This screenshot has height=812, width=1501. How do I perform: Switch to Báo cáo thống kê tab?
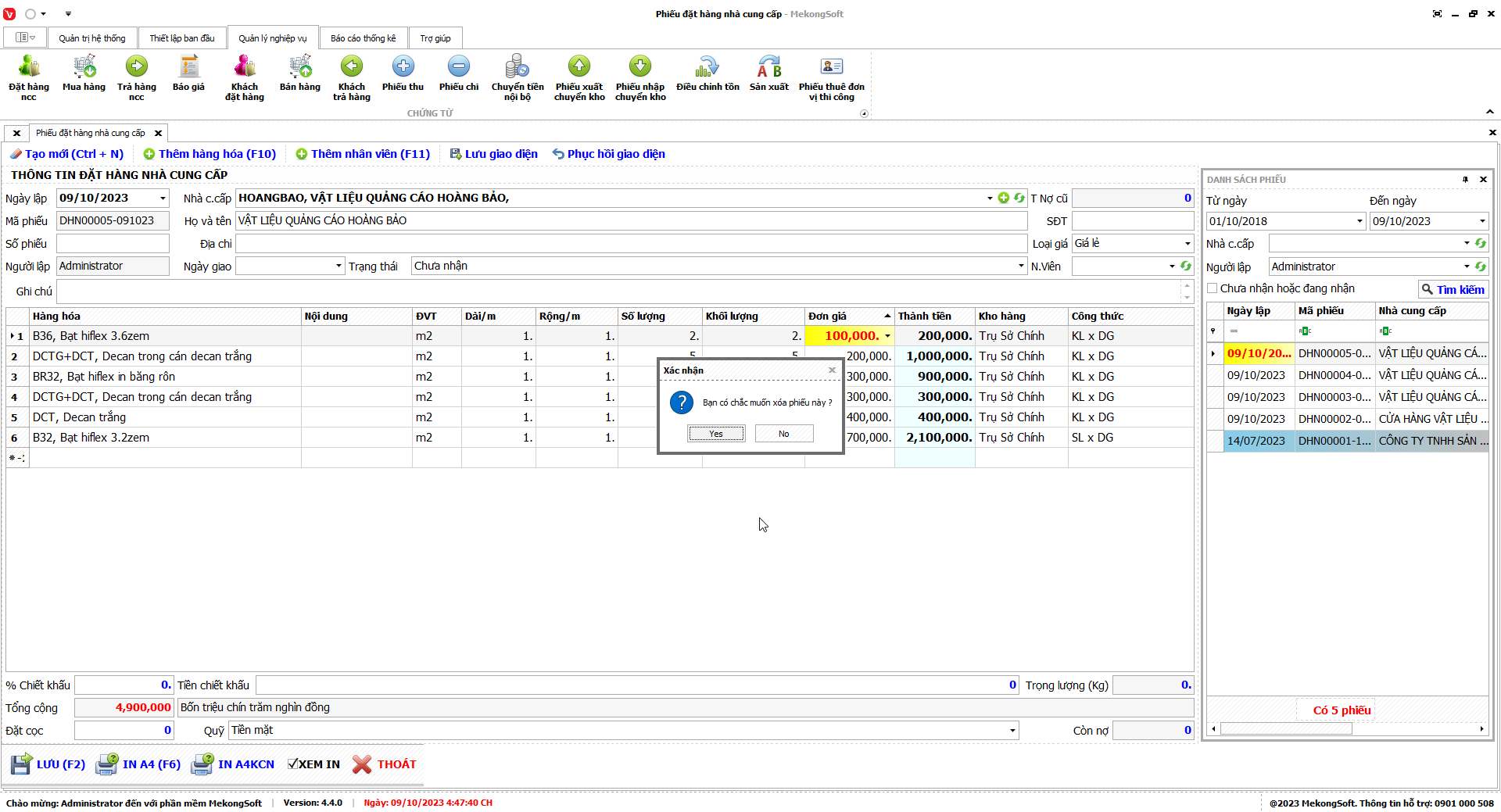tap(363, 38)
